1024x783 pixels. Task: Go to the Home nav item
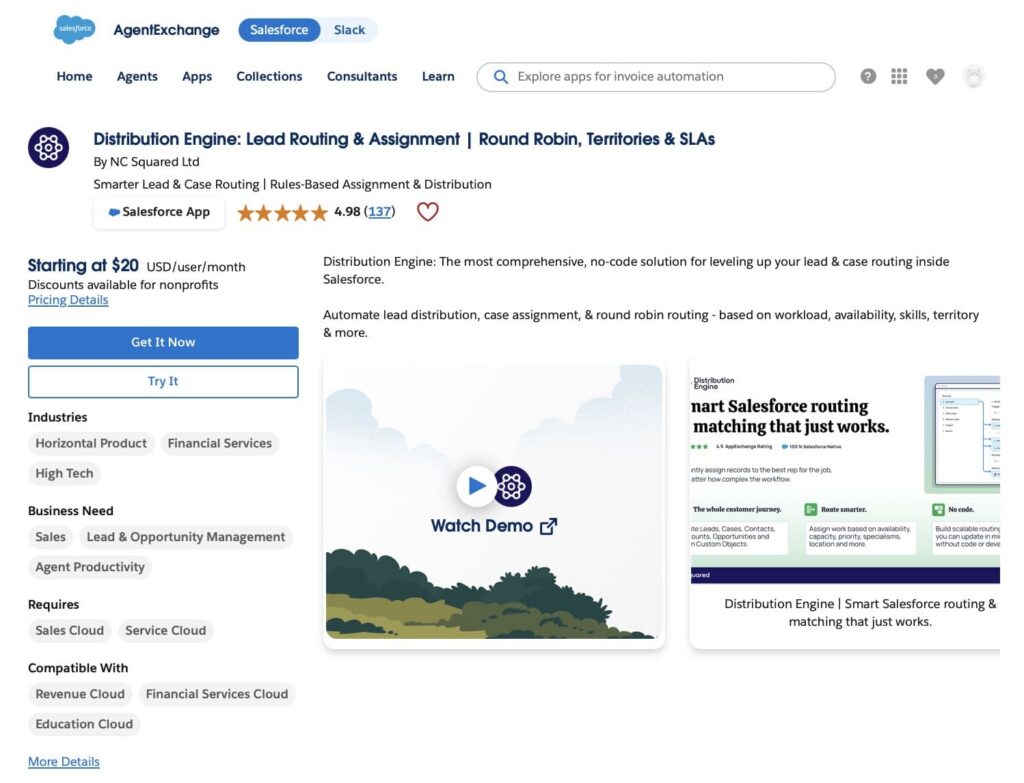(x=74, y=76)
